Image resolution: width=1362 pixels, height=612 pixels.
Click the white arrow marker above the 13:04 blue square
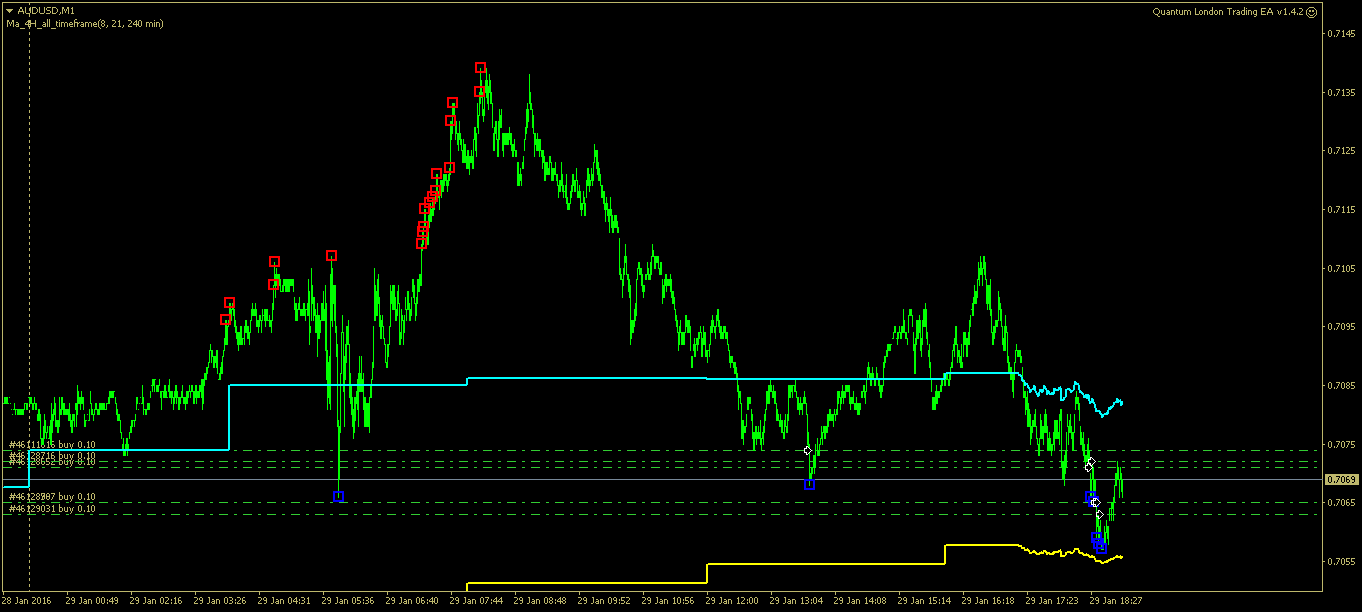pos(808,451)
